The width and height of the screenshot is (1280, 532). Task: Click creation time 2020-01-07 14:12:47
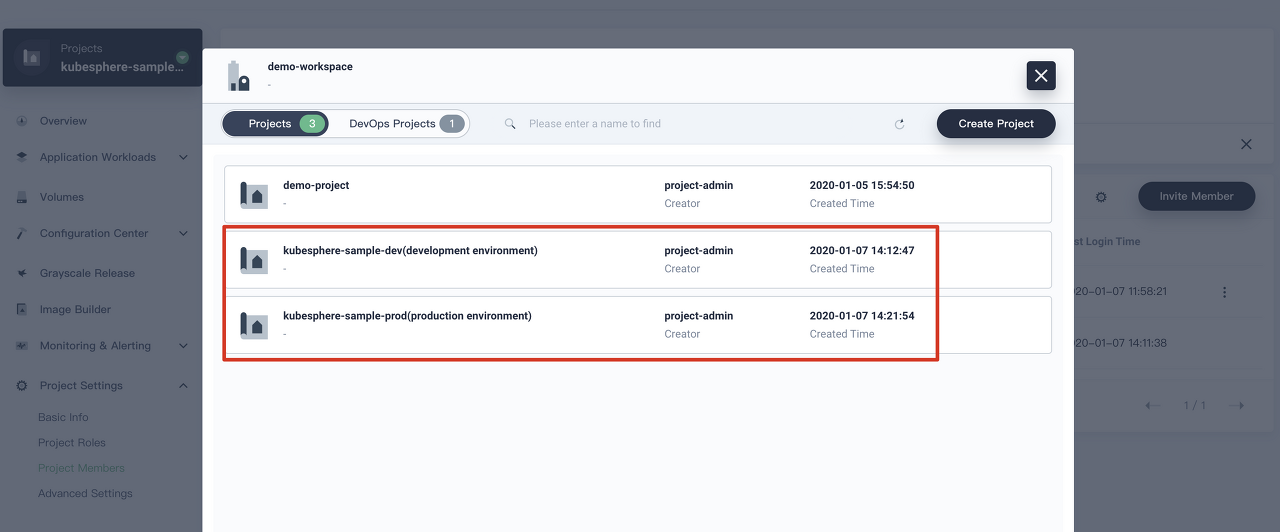(x=862, y=251)
